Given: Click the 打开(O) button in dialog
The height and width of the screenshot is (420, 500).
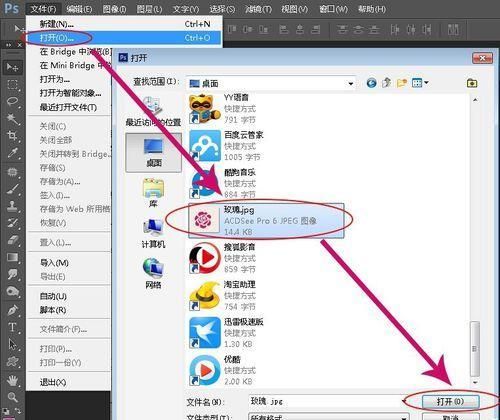Looking at the screenshot, I should (450, 402).
